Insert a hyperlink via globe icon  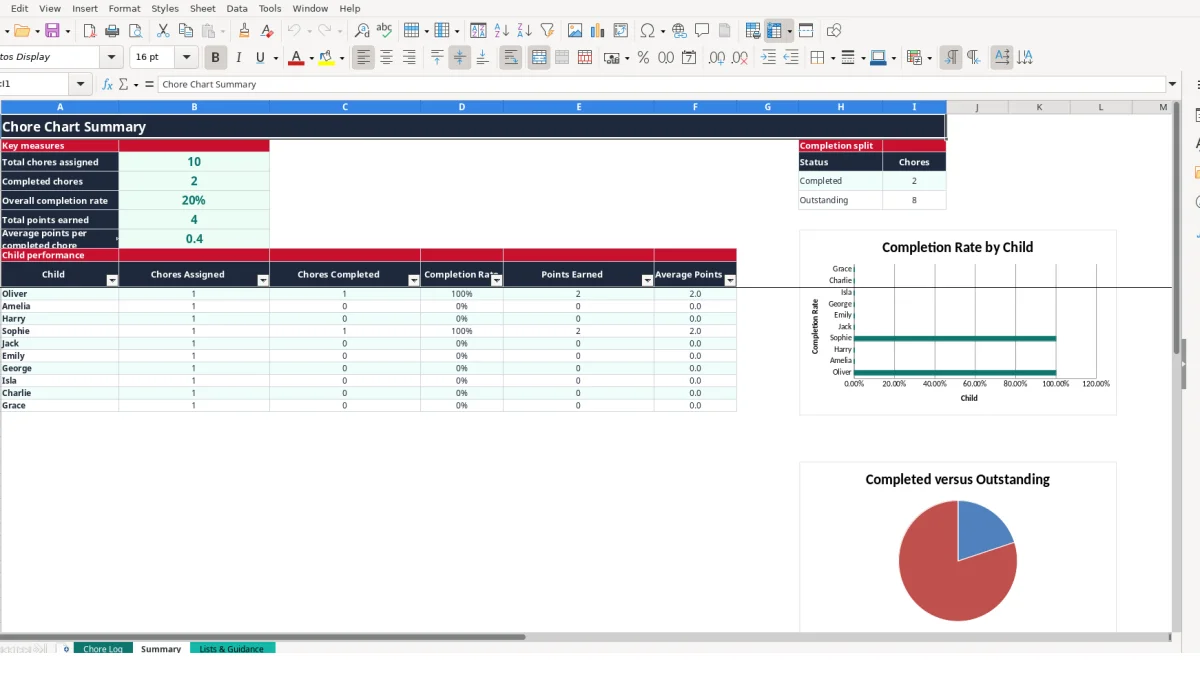[x=679, y=31]
